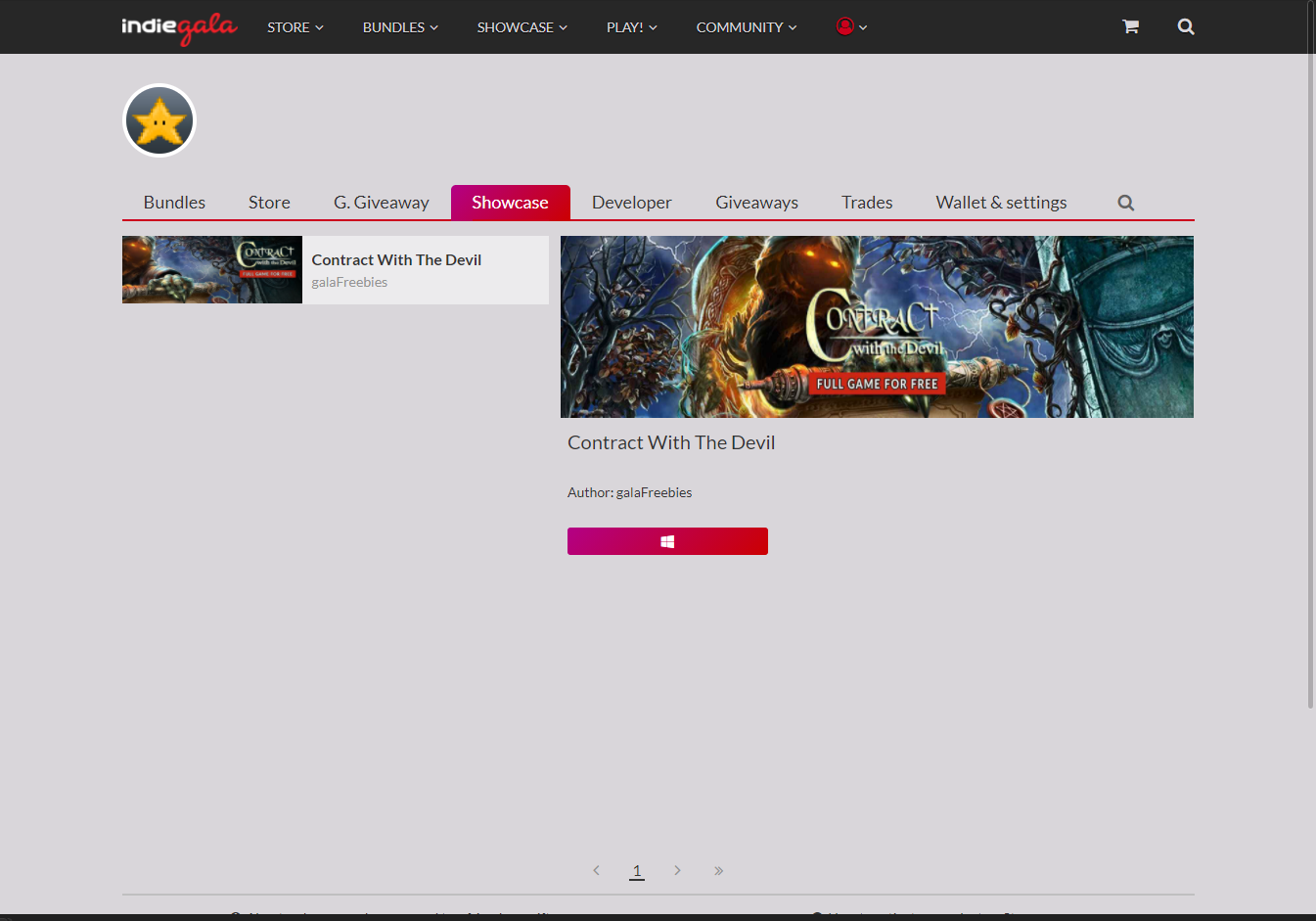Click Contract With The Devil list title
1316x921 pixels.
click(396, 259)
